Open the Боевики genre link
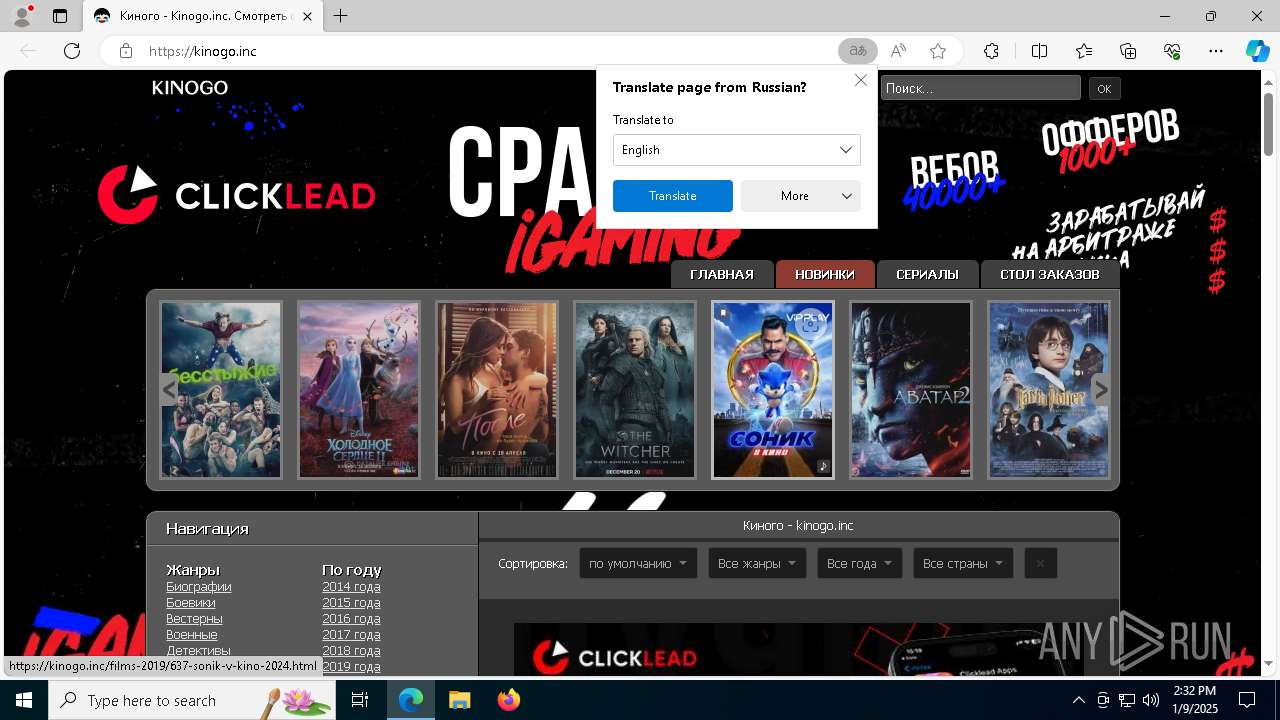Image resolution: width=1280 pixels, height=720 pixels. (x=191, y=603)
